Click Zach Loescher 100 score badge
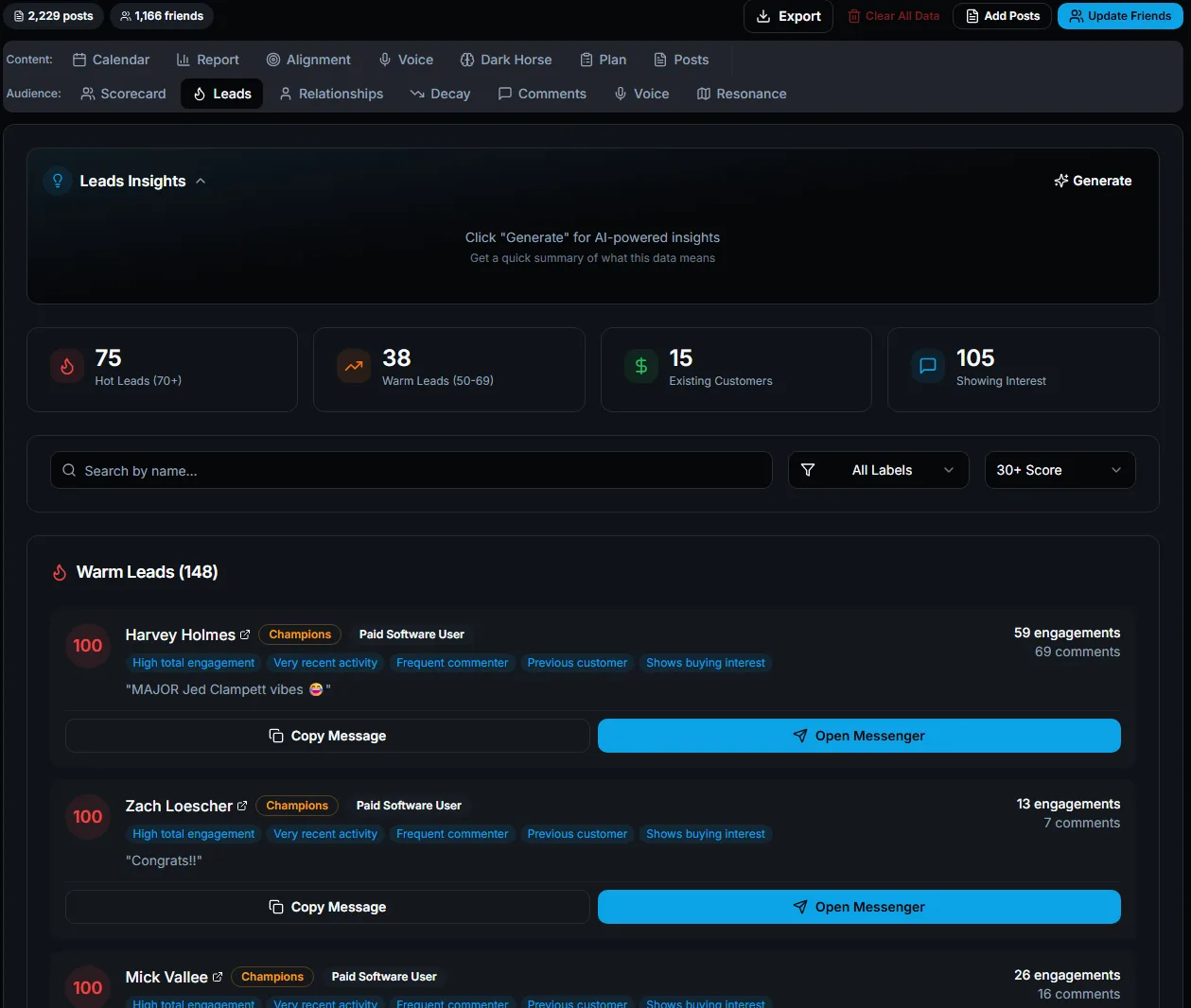The image size is (1191, 1008). click(x=88, y=817)
